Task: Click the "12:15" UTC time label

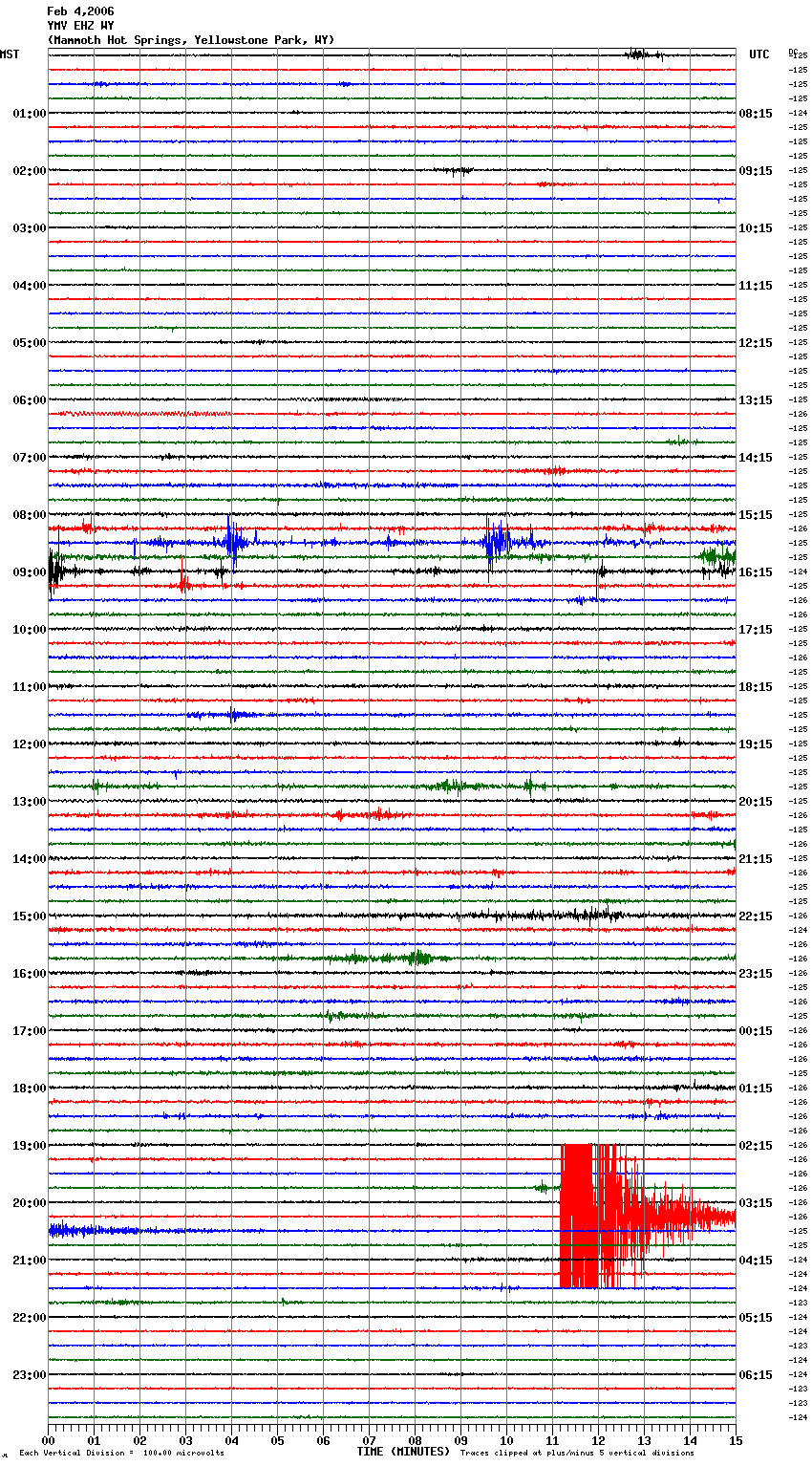Action: [756, 343]
